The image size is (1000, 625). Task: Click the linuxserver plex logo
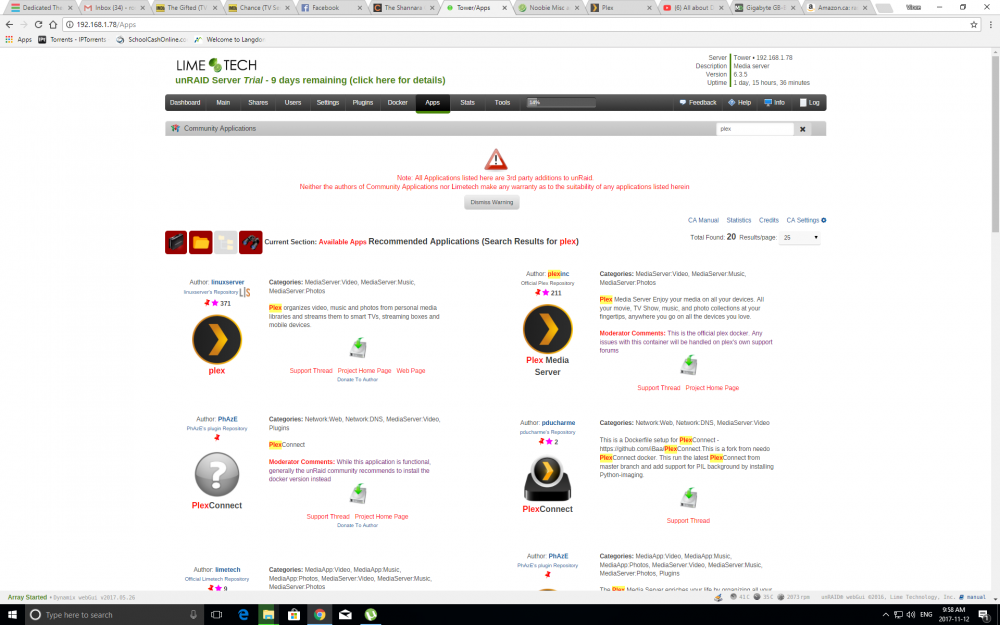[217, 339]
